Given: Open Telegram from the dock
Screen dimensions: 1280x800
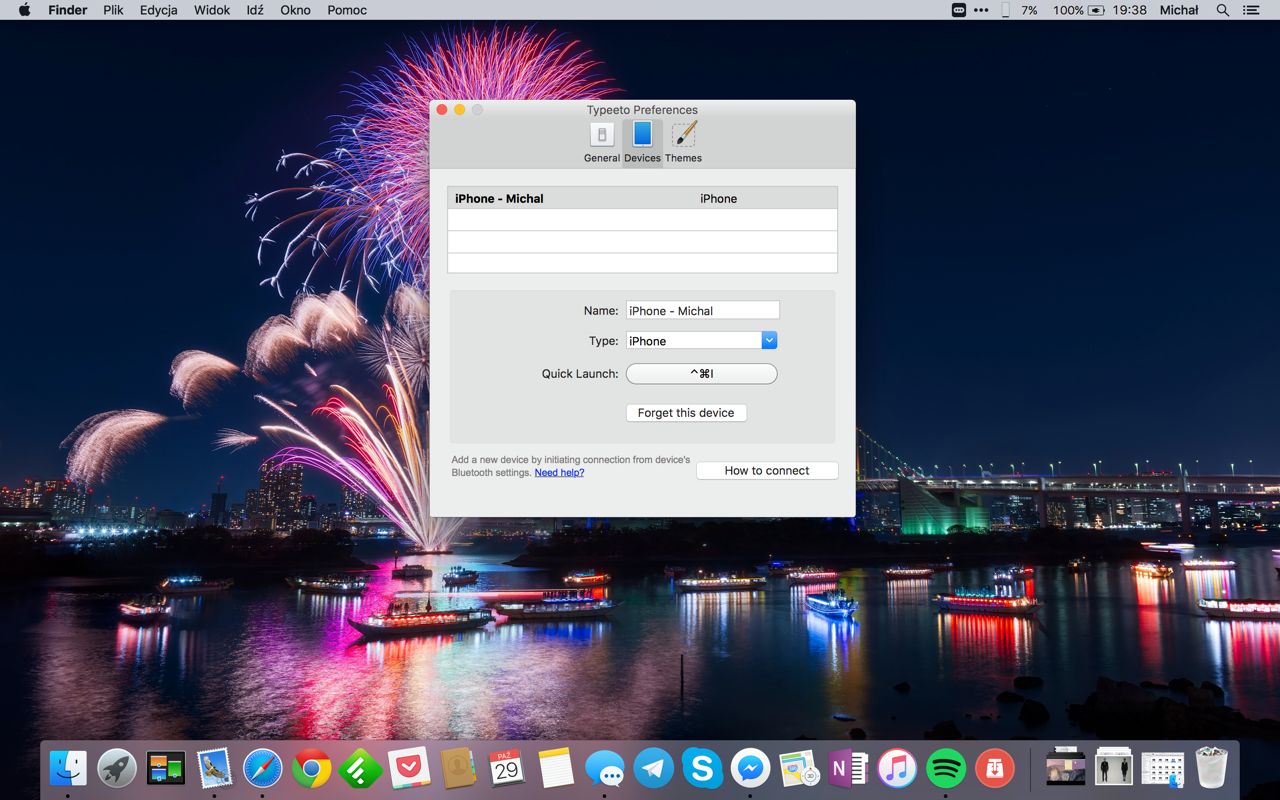Looking at the screenshot, I should tap(654, 769).
